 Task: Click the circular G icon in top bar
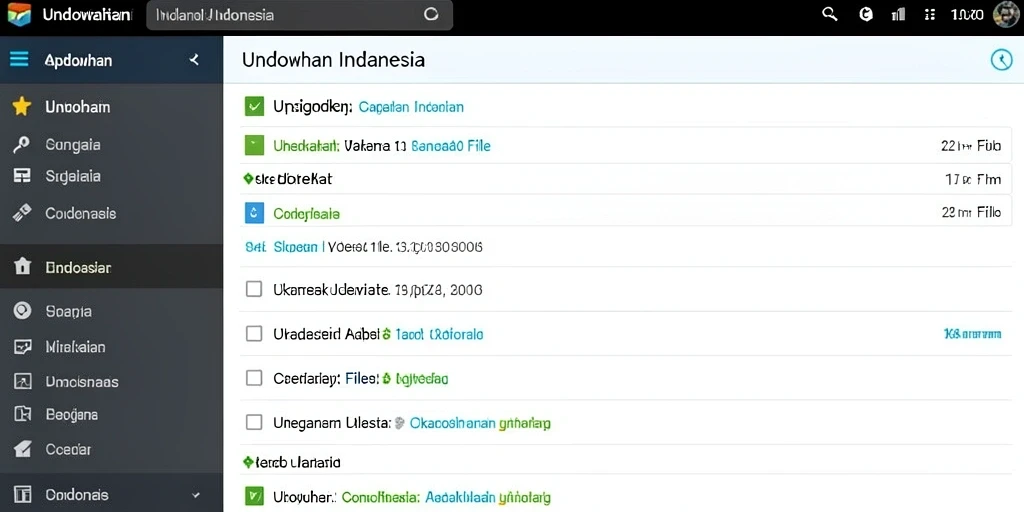866,14
